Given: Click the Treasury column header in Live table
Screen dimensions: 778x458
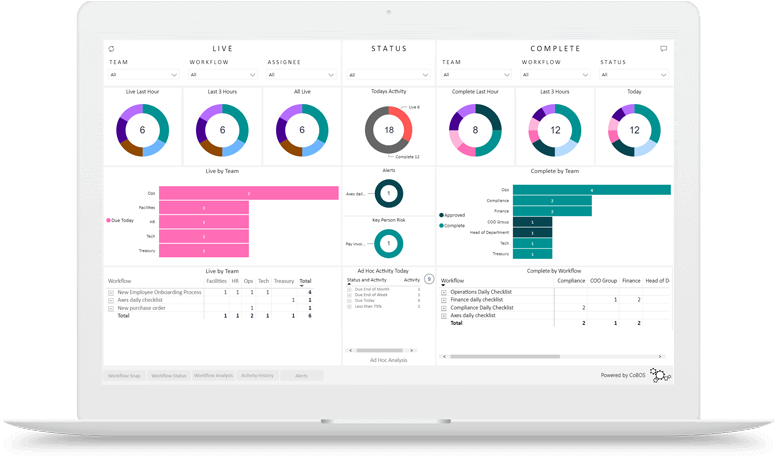Looking at the screenshot, I should coord(284,281).
